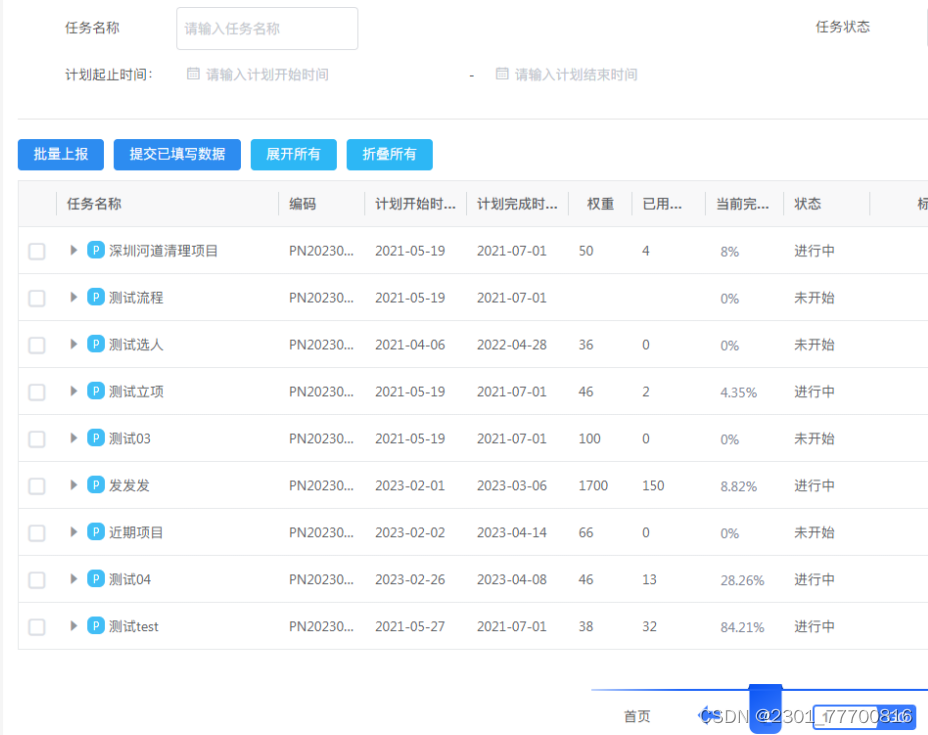Click the P icon next to 测试流程

point(96,297)
